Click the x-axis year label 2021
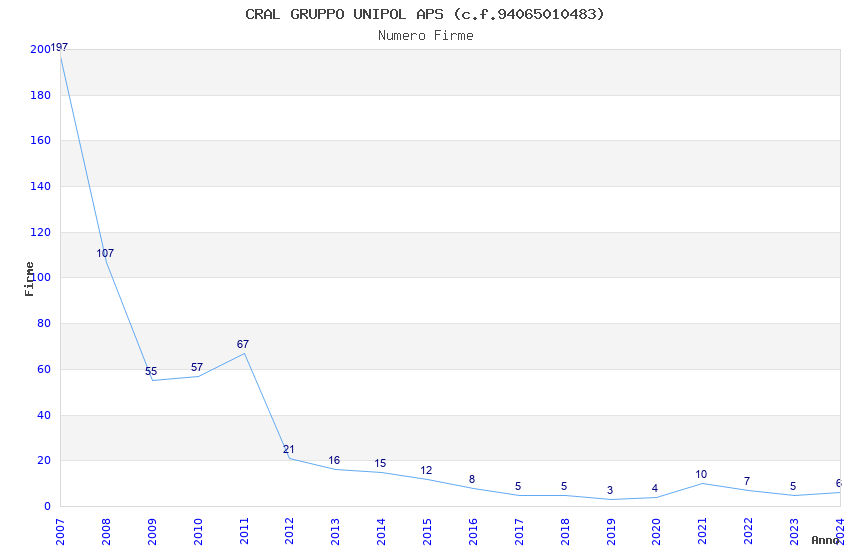Screen dimensions: 850x550 703,532
